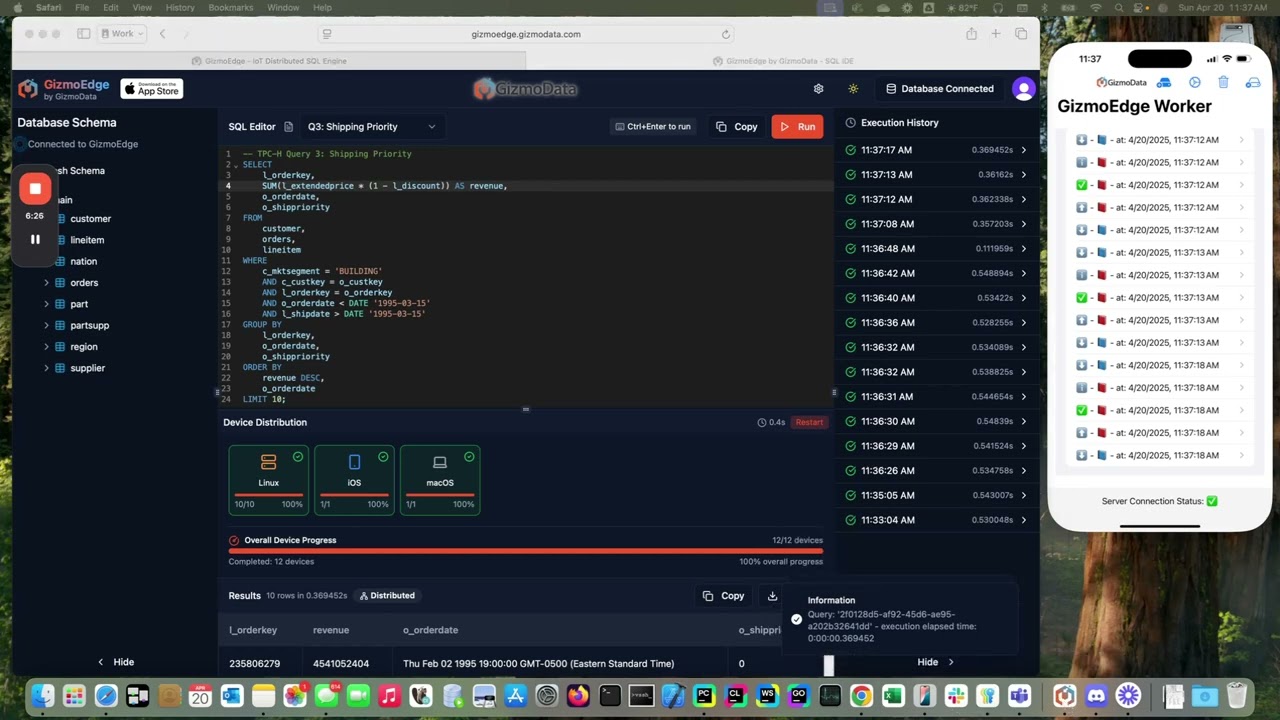Viewport: 1280px width, 720px height.
Task: Click the 11:35:05 AM history success icon
Action: (850, 495)
